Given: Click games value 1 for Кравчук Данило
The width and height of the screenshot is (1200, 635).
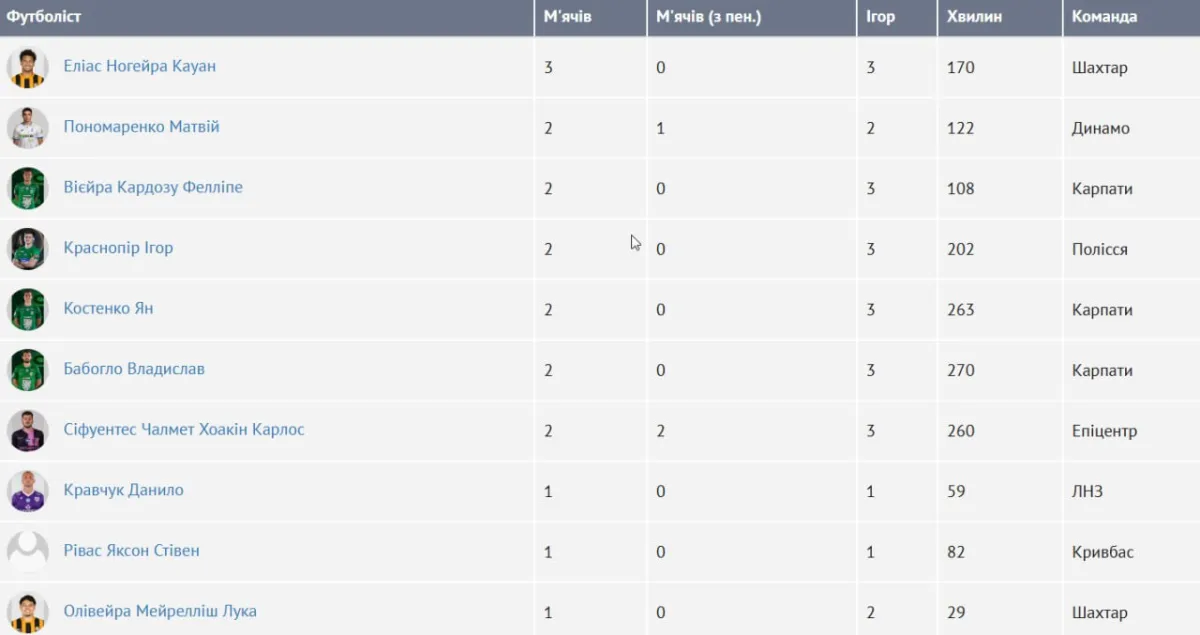Looking at the screenshot, I should [x=870, y=492].
